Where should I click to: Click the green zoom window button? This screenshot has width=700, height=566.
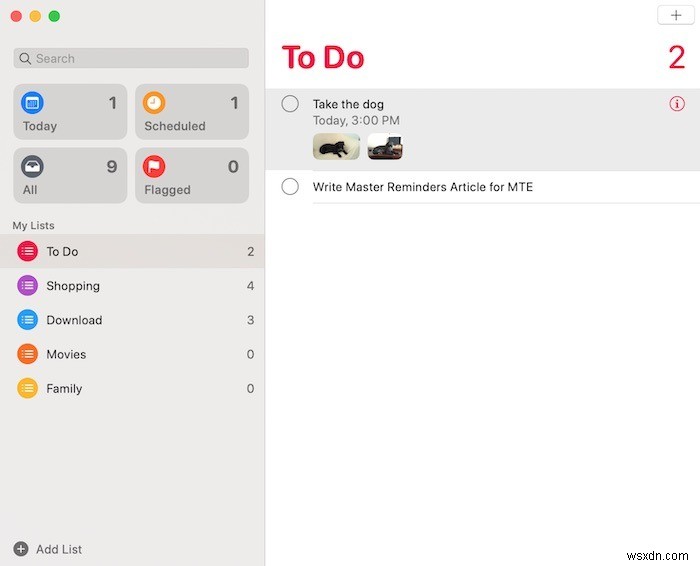pos(54,17)
